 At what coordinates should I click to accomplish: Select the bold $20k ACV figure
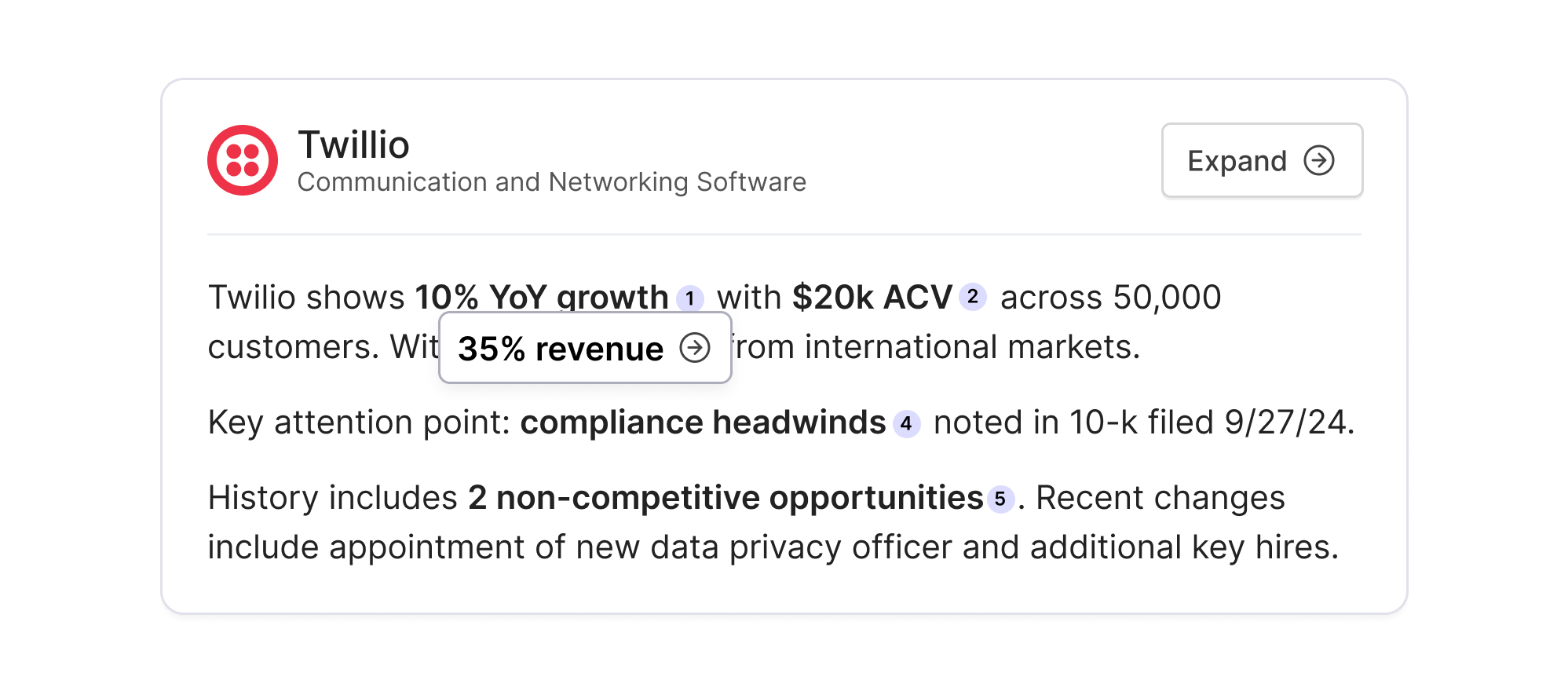point(872,297)
